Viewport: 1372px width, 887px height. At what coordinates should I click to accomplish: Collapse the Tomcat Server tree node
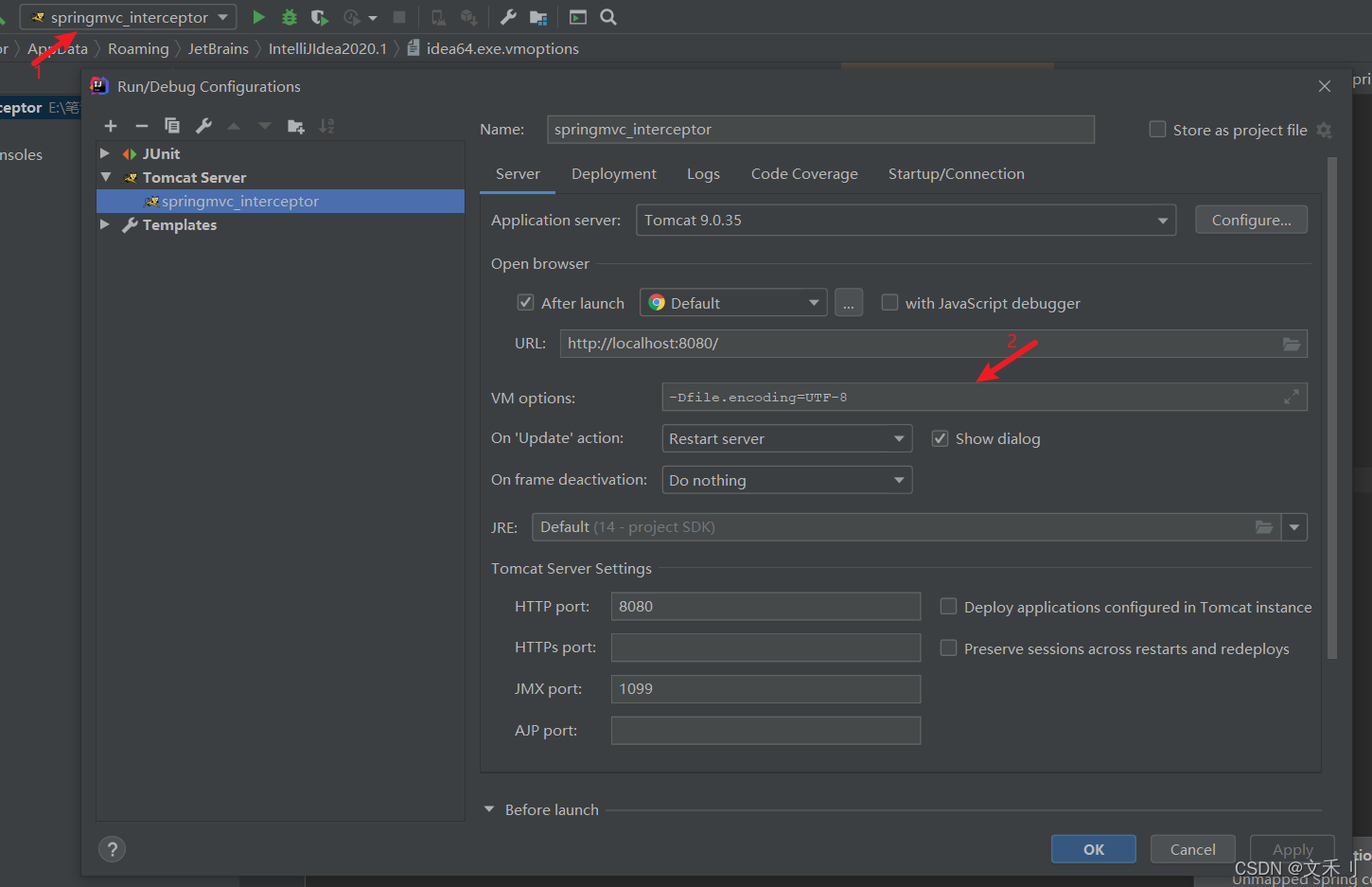(105, 177)
